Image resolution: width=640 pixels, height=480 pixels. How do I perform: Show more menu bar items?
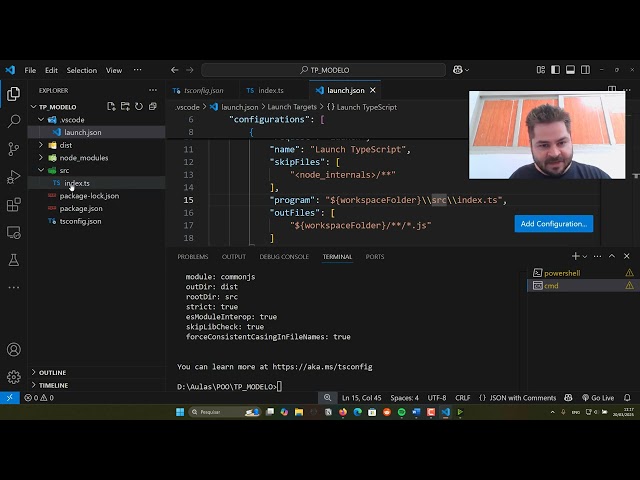coord(138,70)
